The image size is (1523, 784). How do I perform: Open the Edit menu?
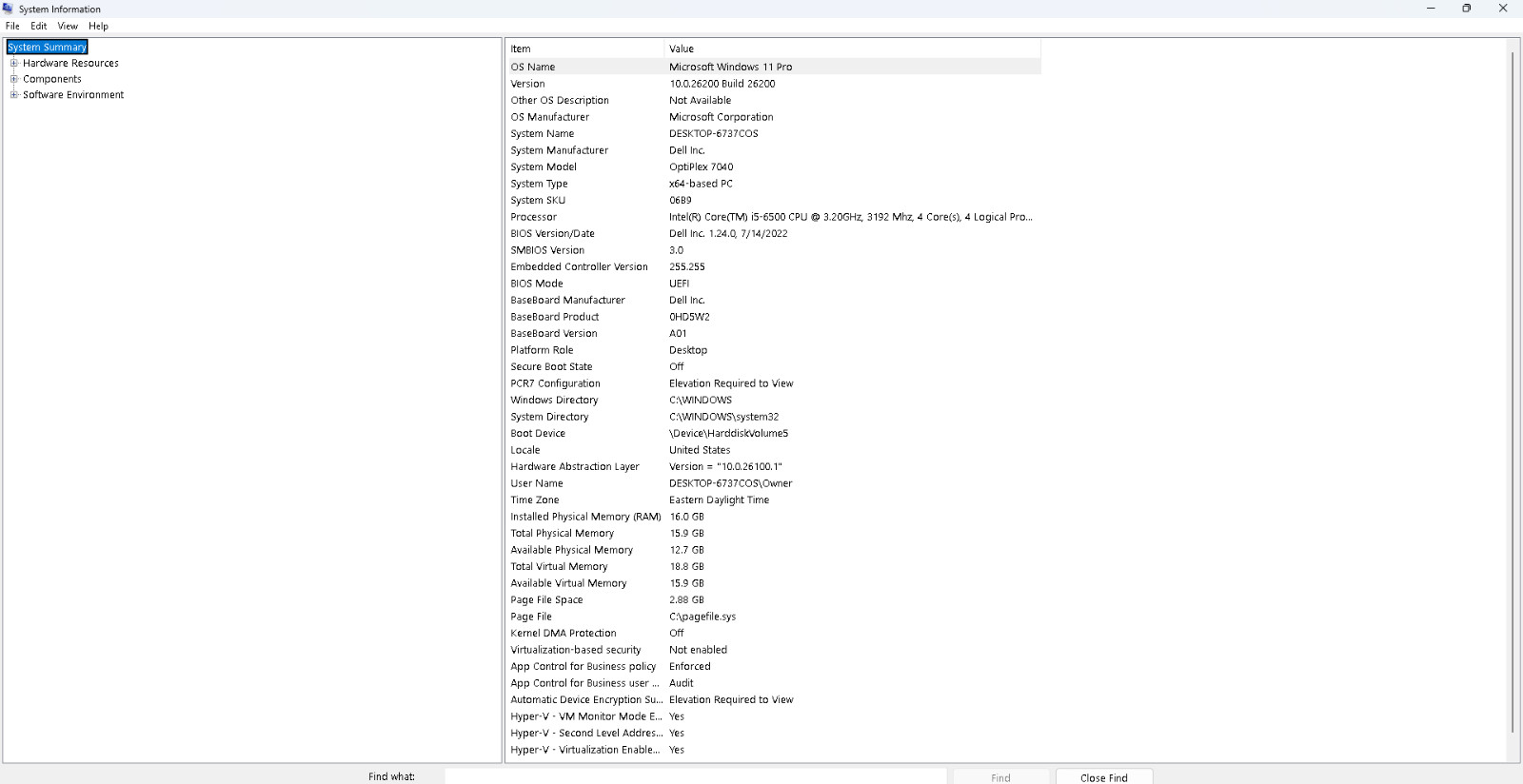pyautogui.click(x=39, y=26)
